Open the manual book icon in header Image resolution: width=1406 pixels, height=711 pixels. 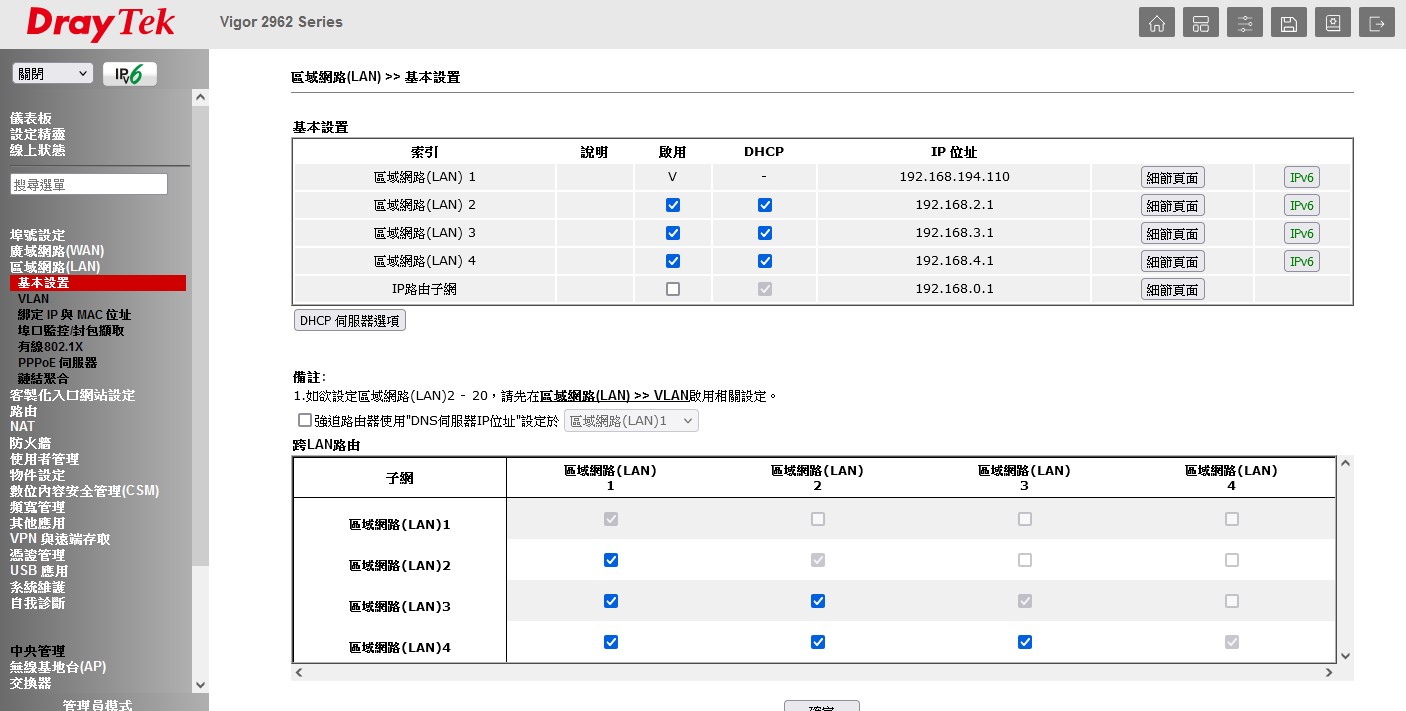point(1332,23)
